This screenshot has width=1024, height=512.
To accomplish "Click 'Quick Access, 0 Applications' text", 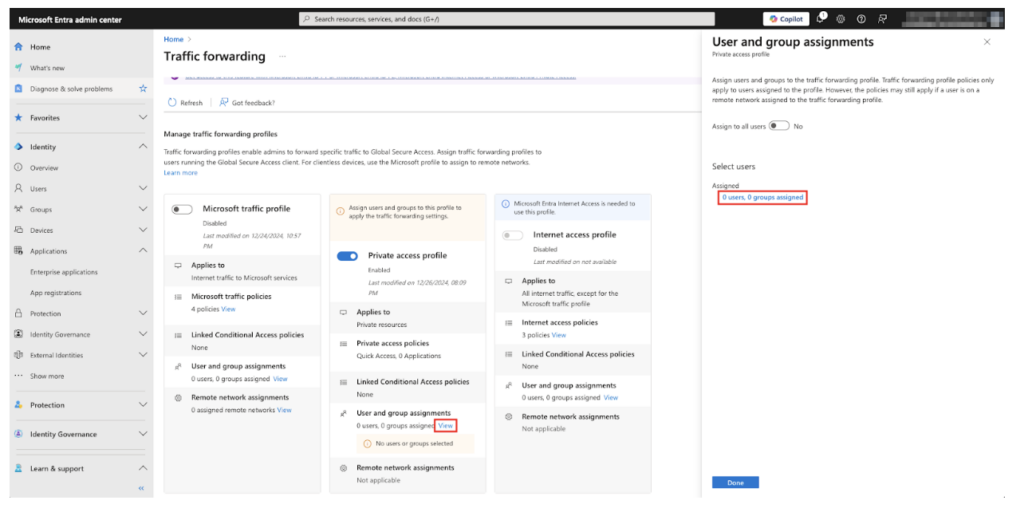I will [x=398, y=356].
